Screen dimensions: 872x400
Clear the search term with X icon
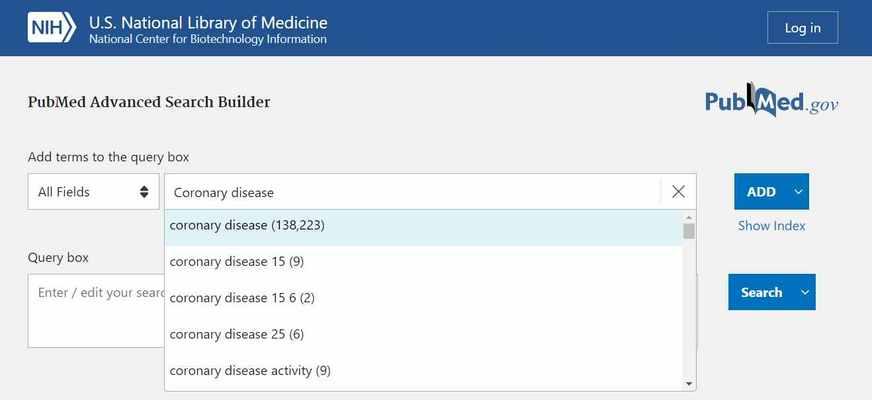678,192
